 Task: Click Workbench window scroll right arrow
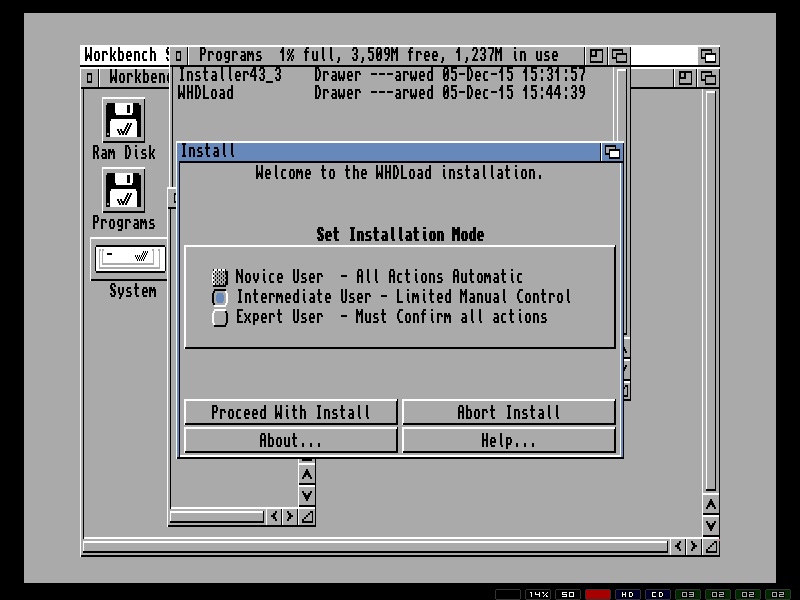coord(693,546)
